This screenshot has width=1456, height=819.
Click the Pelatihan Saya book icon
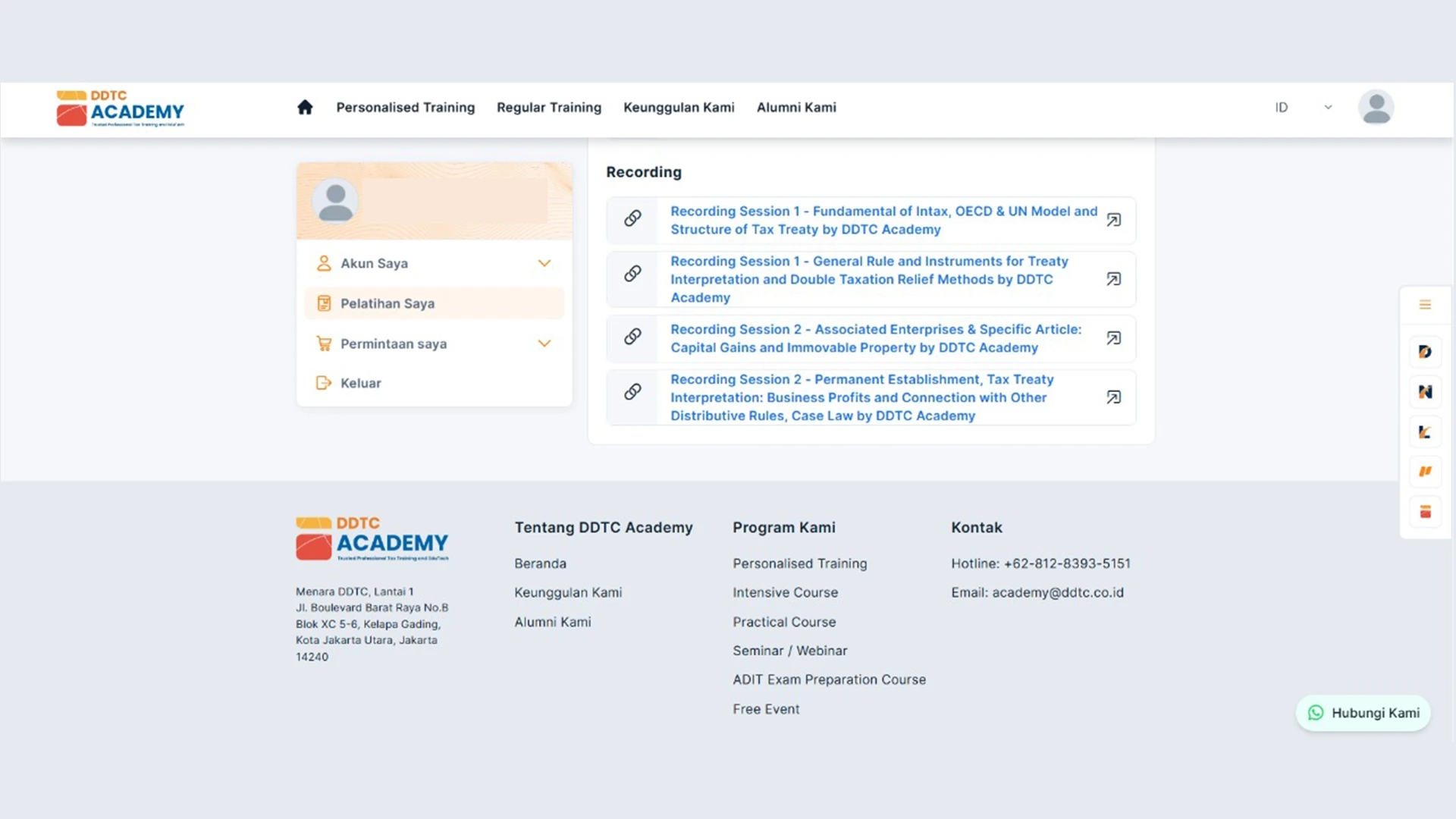tap(324, 303)
